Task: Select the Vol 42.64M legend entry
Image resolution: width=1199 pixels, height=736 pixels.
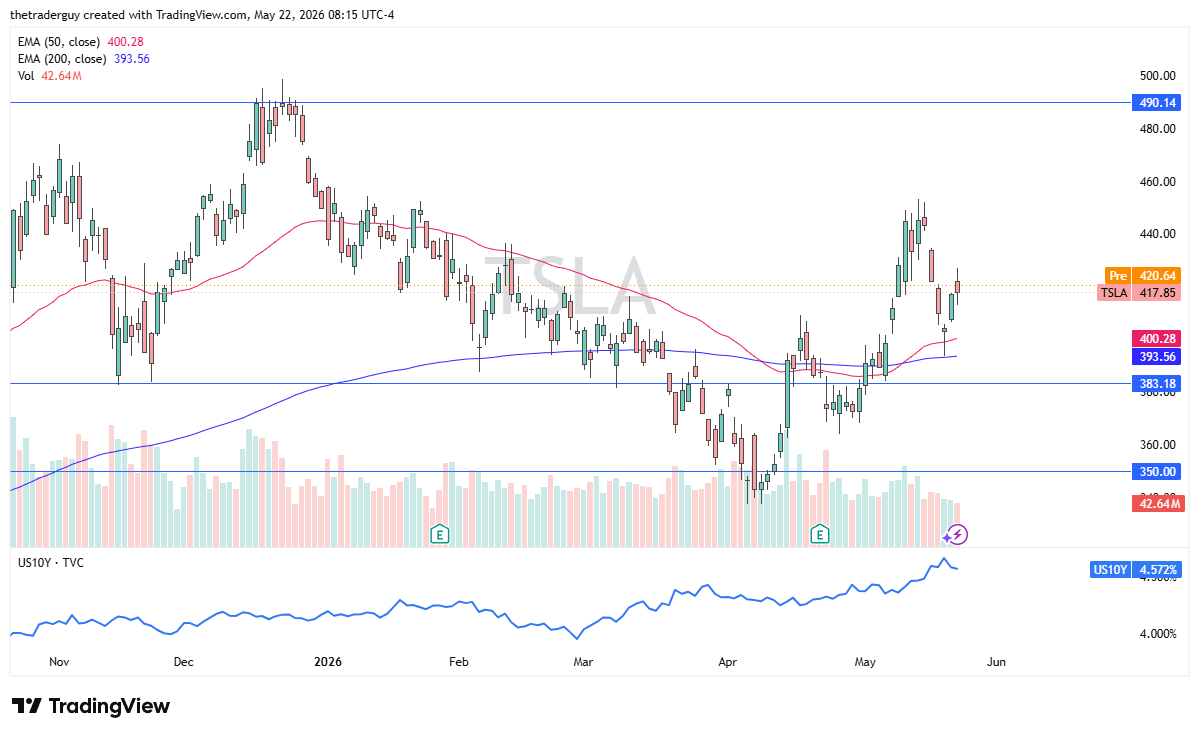Action: tap(49, 76)
